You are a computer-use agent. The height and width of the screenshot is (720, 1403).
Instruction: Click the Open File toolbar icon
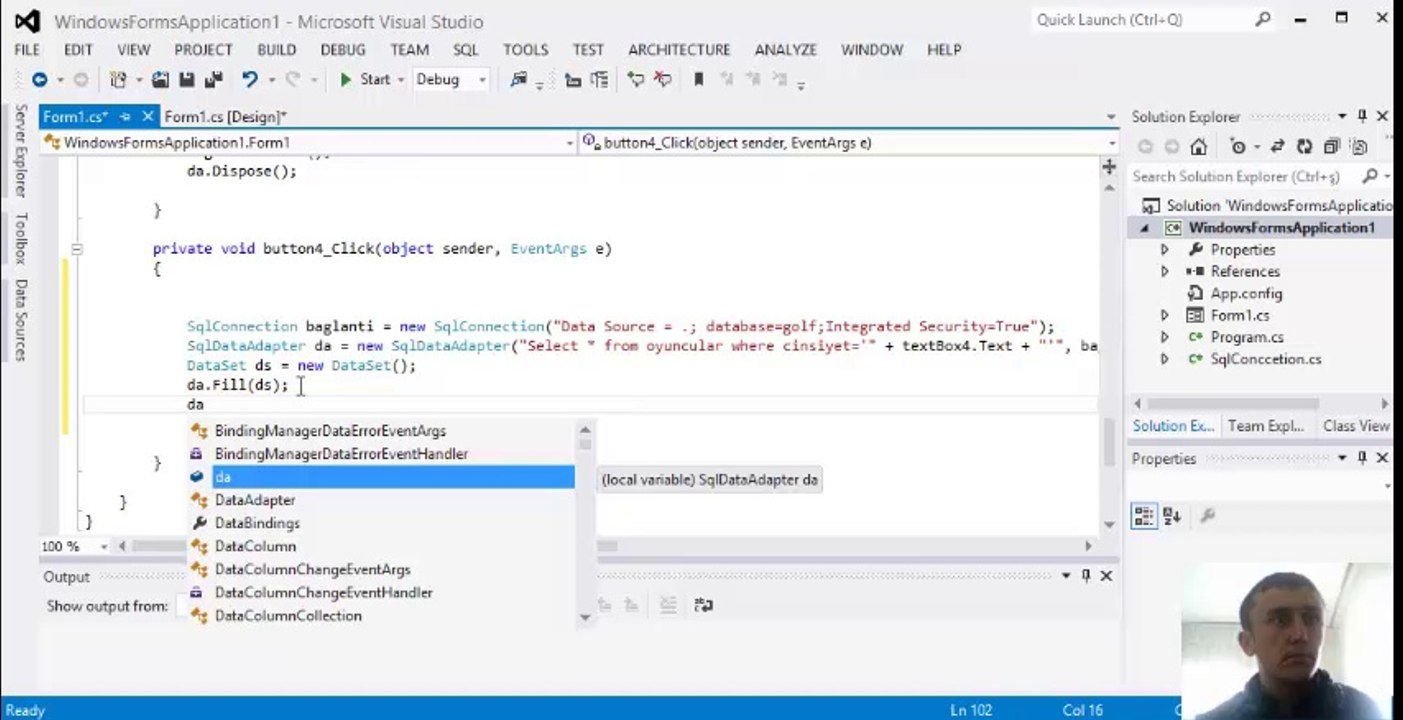[160, 80]
